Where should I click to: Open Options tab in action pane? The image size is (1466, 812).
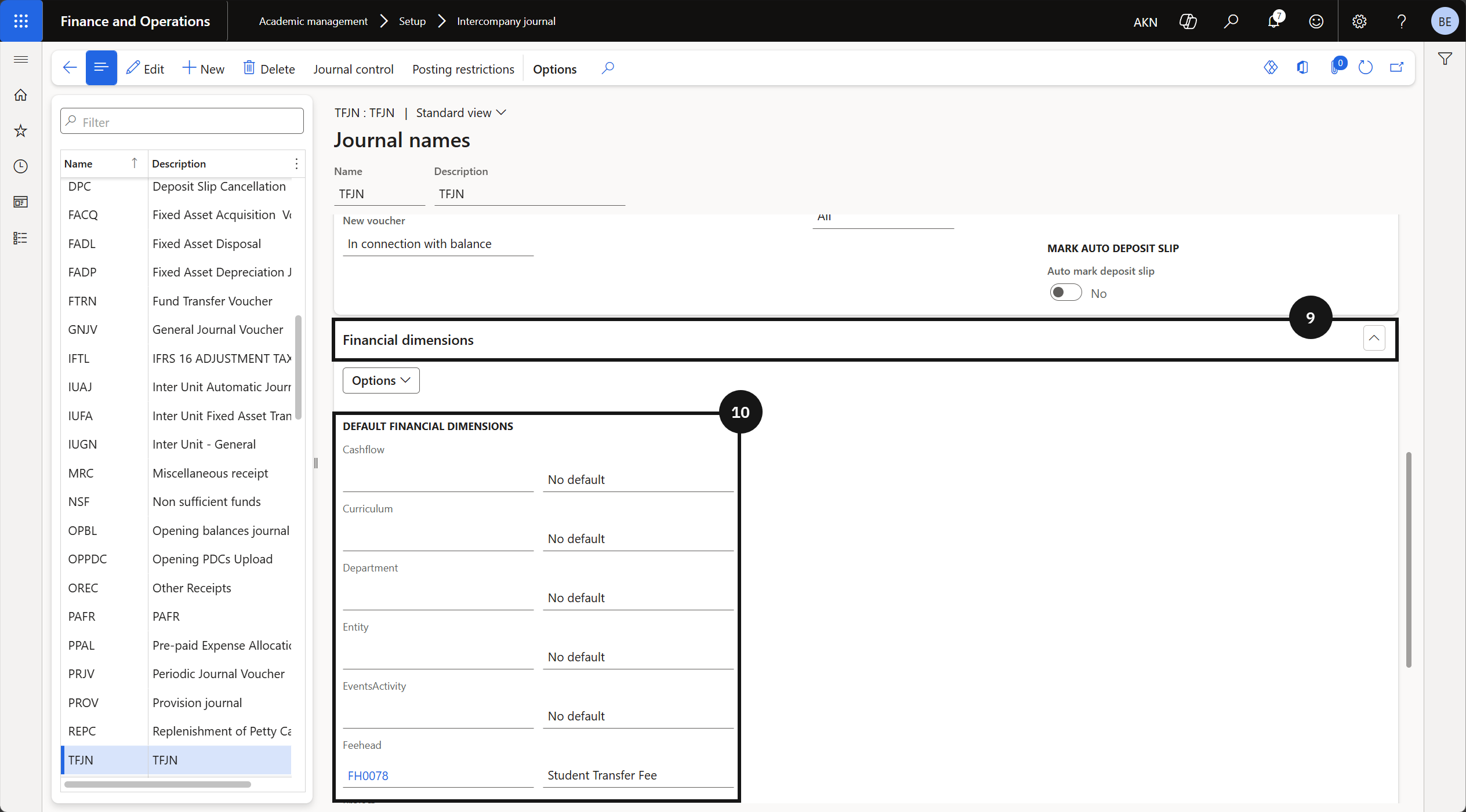click(554, 69)
